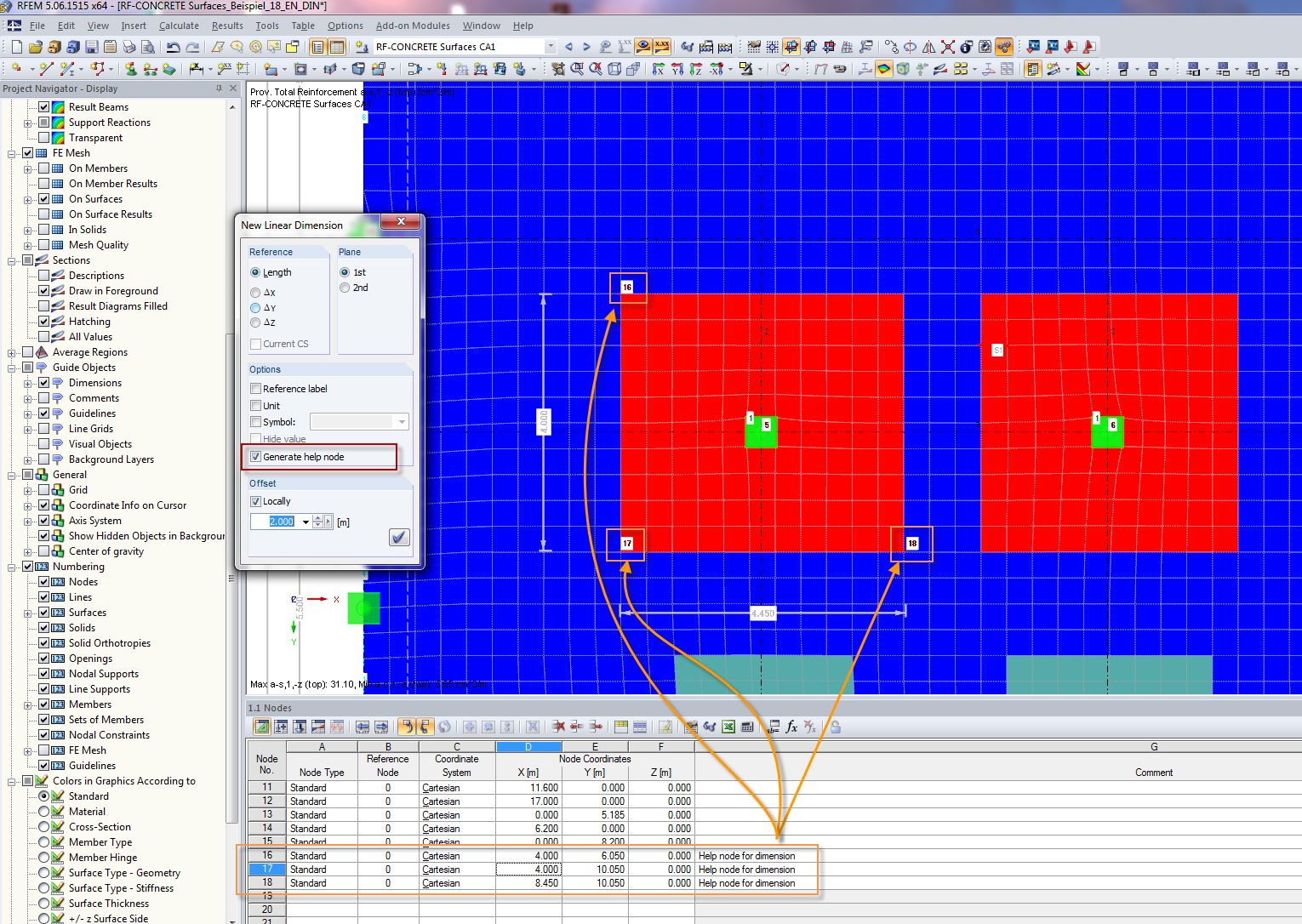Toggle the Locally checkbox under Offset
This screenshot has width=1302, height=924.
pos(255,501)
